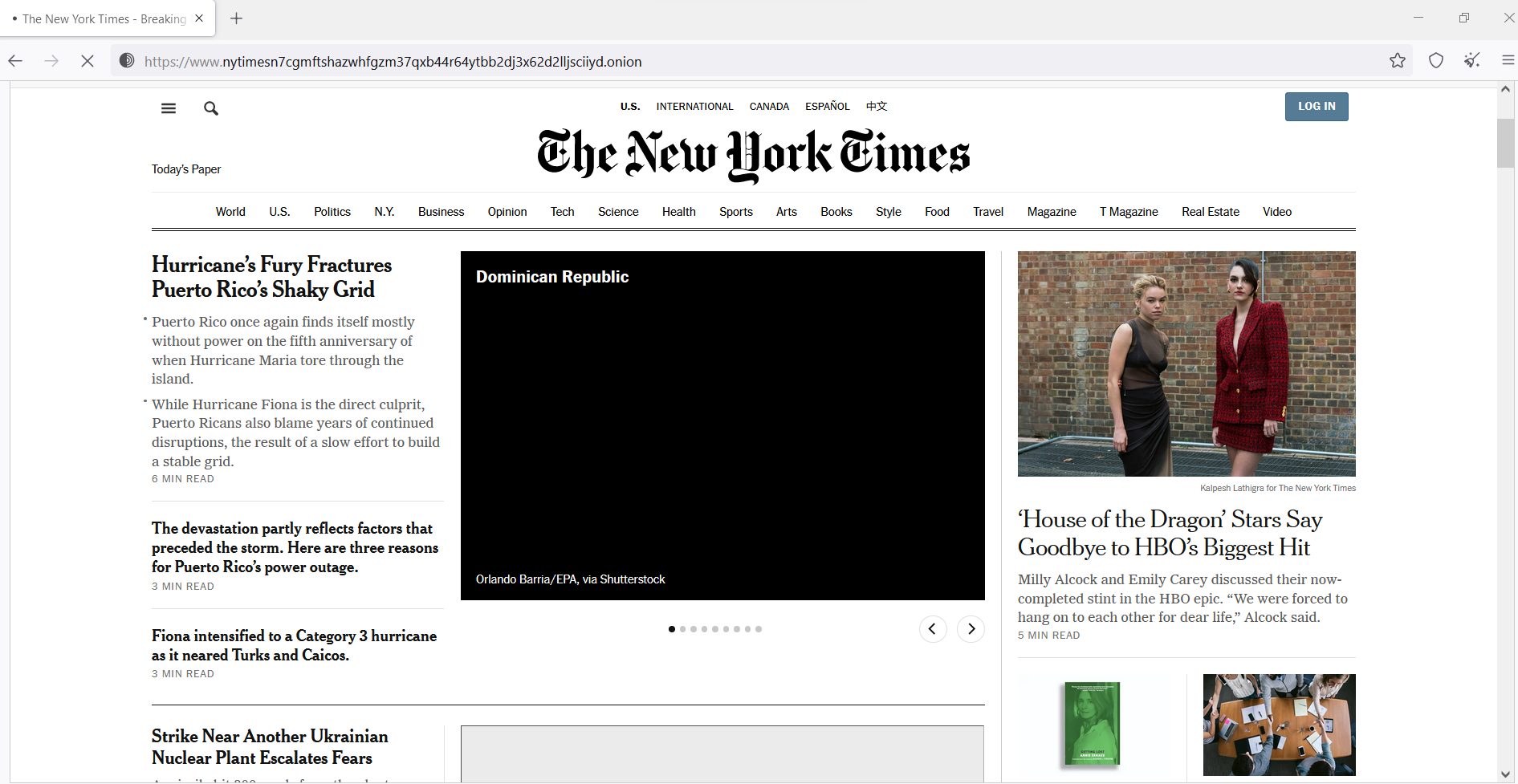Switch to the ESPAÑOL edition
Viewport: 1518px width, 784px height.
coord(828,106)
